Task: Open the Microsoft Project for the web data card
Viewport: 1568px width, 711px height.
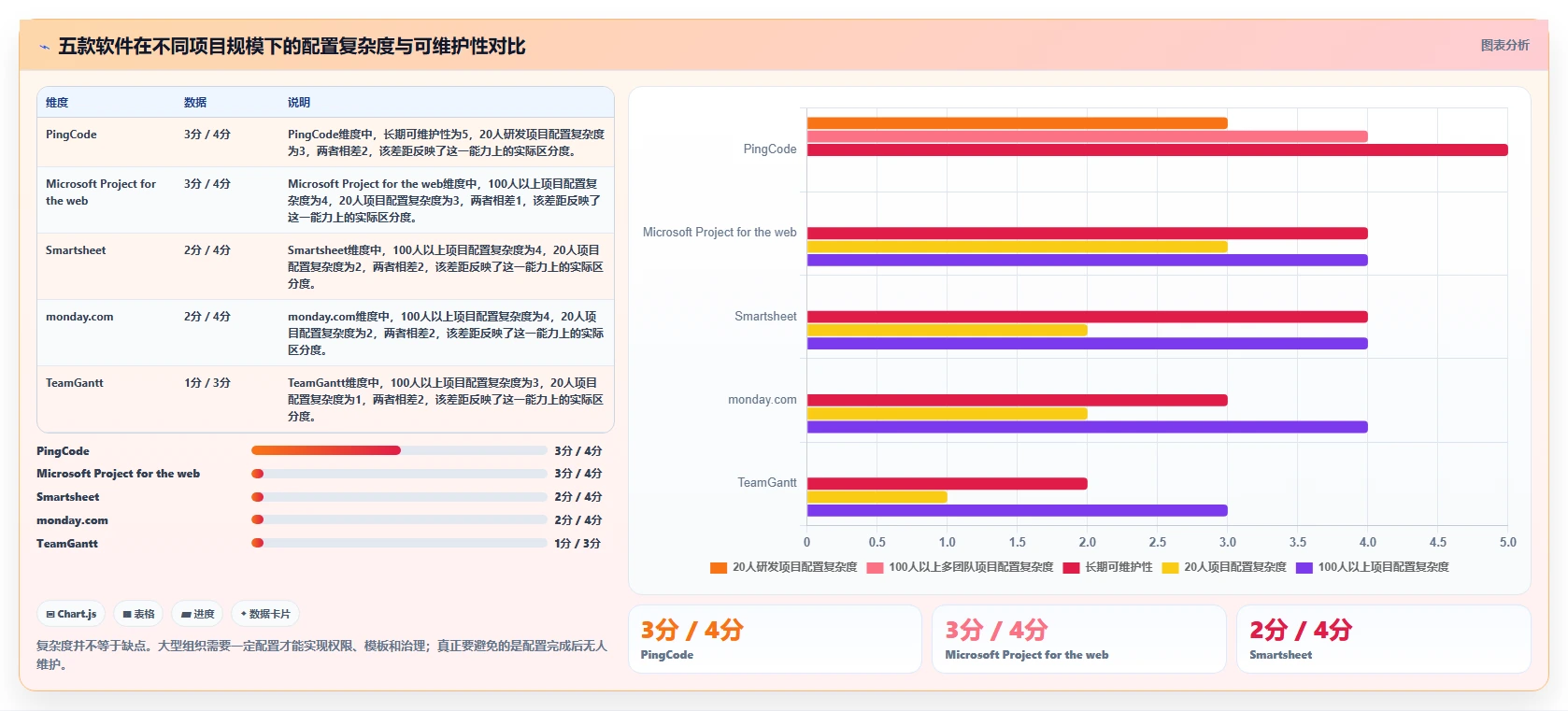Action: (1079, 639)
